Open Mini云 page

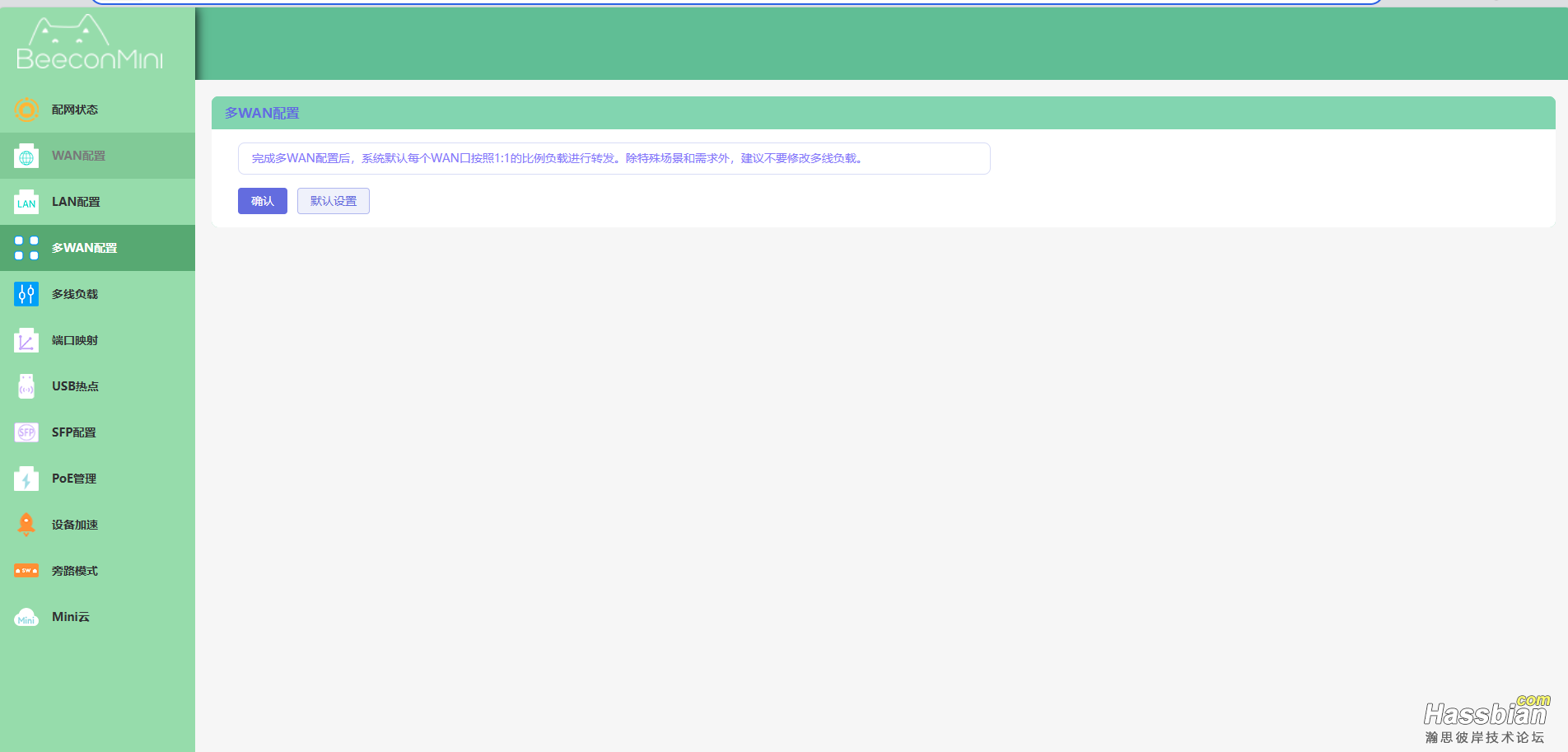(97, 617)
